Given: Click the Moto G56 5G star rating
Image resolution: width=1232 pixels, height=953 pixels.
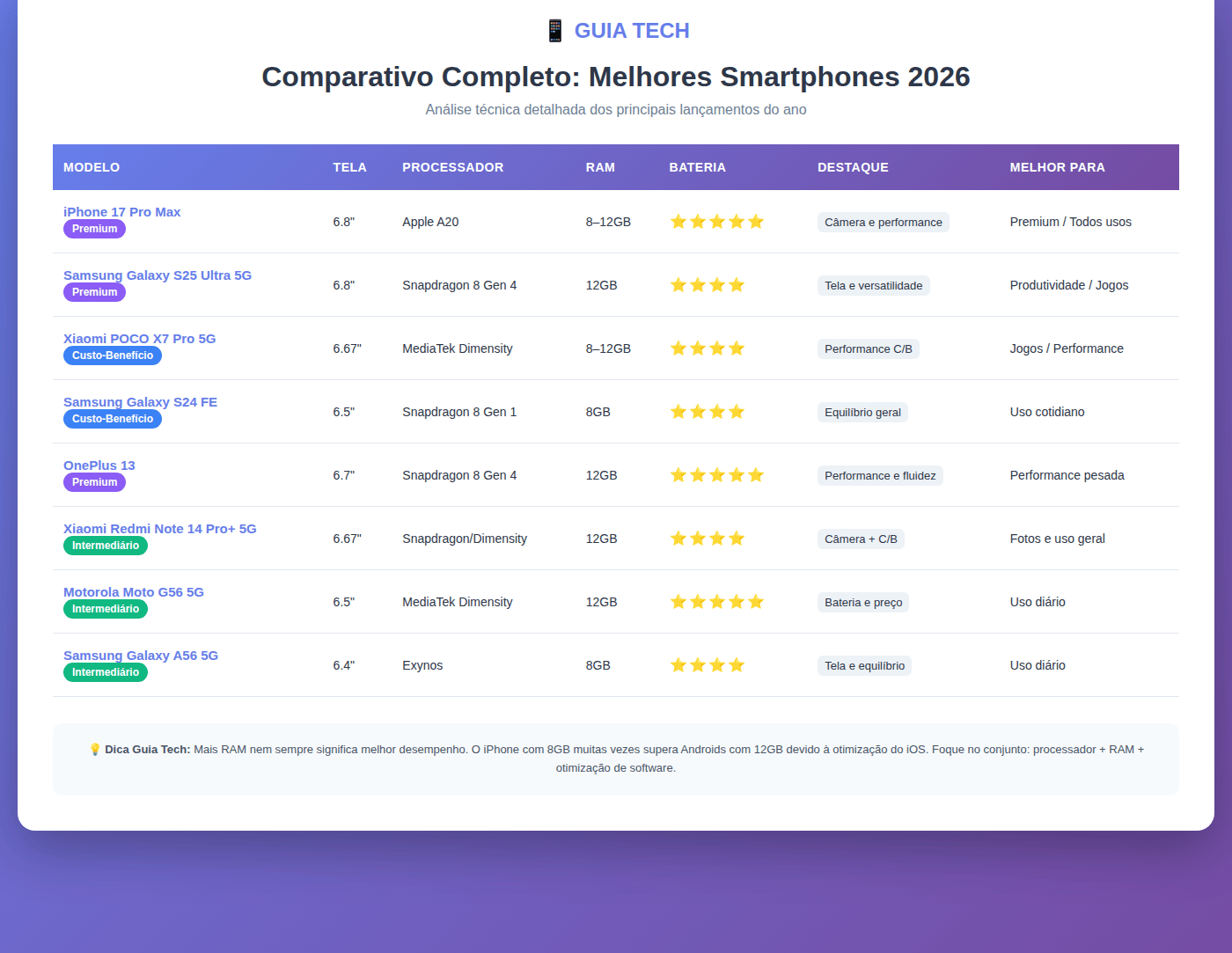Looking at the screenshot, I should point(717,602).
